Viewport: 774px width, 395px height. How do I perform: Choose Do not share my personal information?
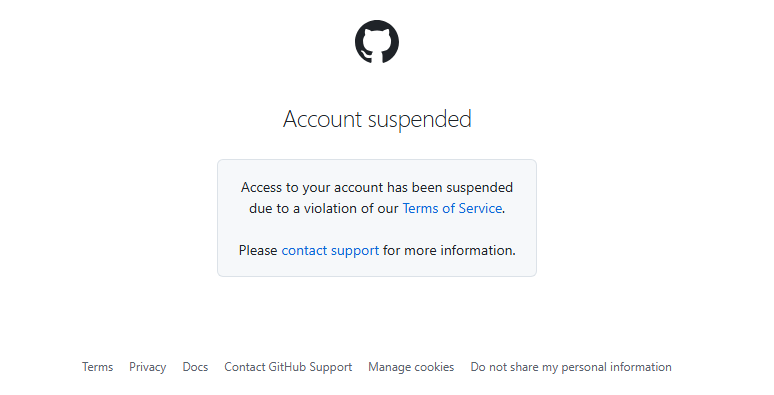(571, 367)
